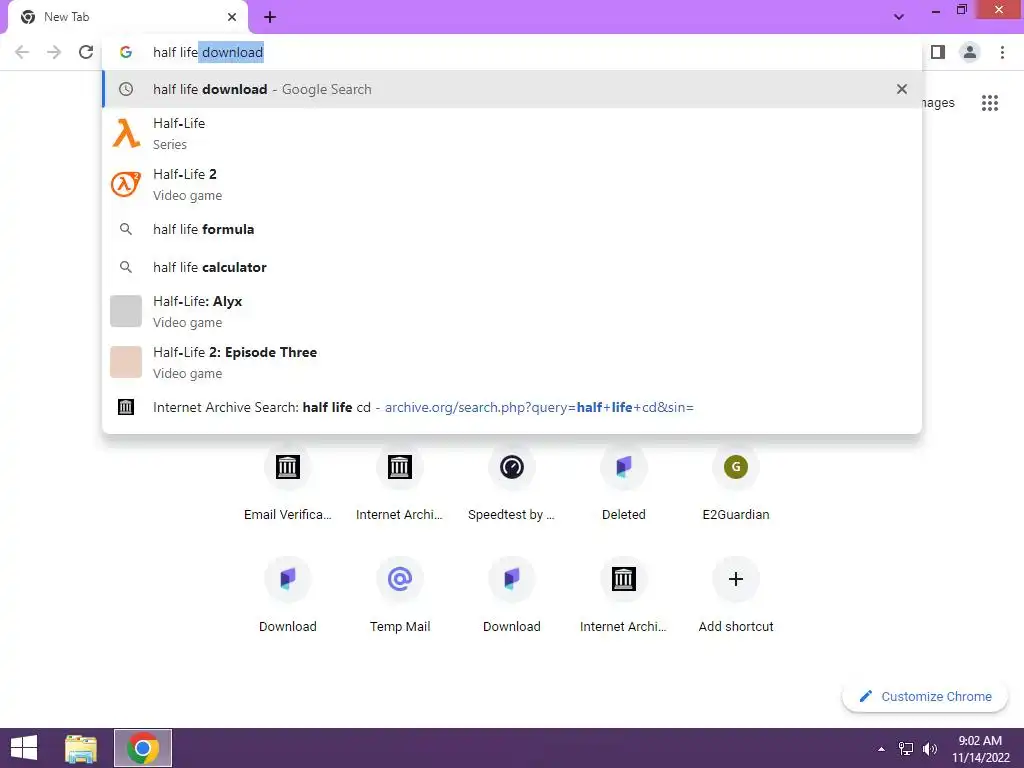Screen dimensions: 1024x768
Task: Open the Temp Mail shortcut
Action: [400, 596]
